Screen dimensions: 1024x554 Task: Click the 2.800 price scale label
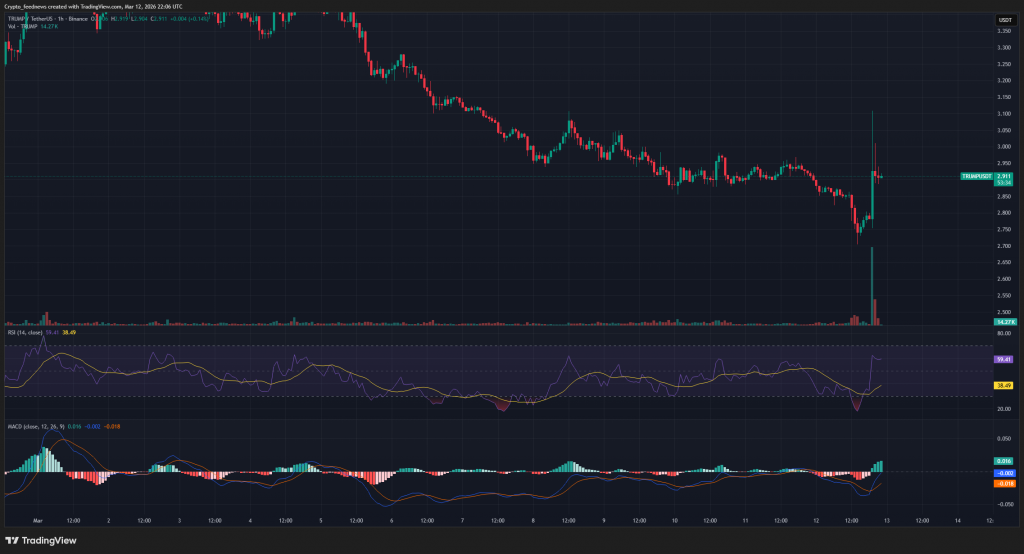point(1004,213)
